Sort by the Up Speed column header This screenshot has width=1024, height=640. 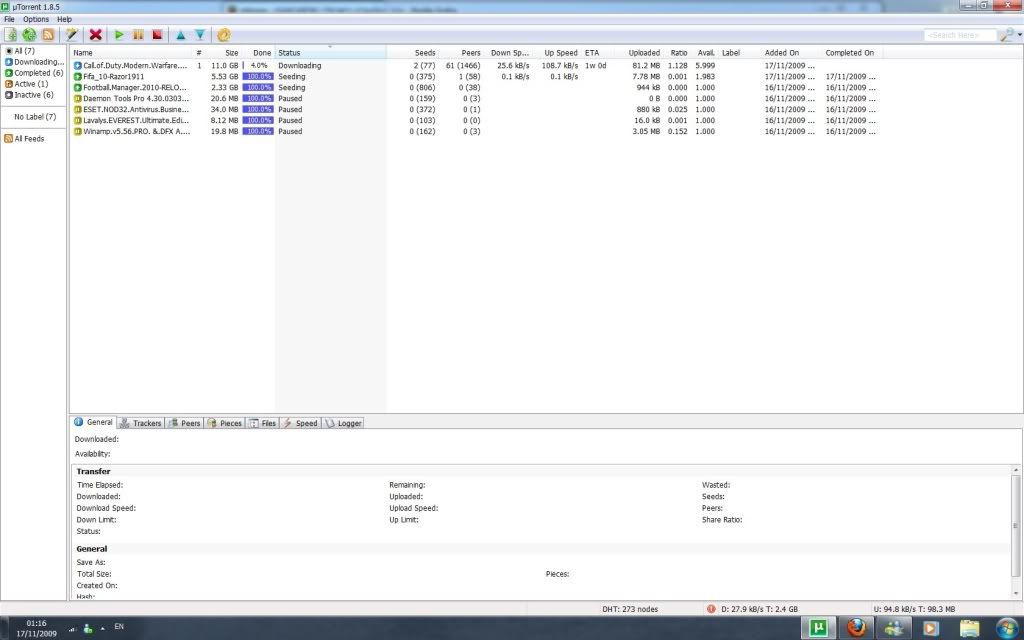pyautogui.click(x=556, y=53)
